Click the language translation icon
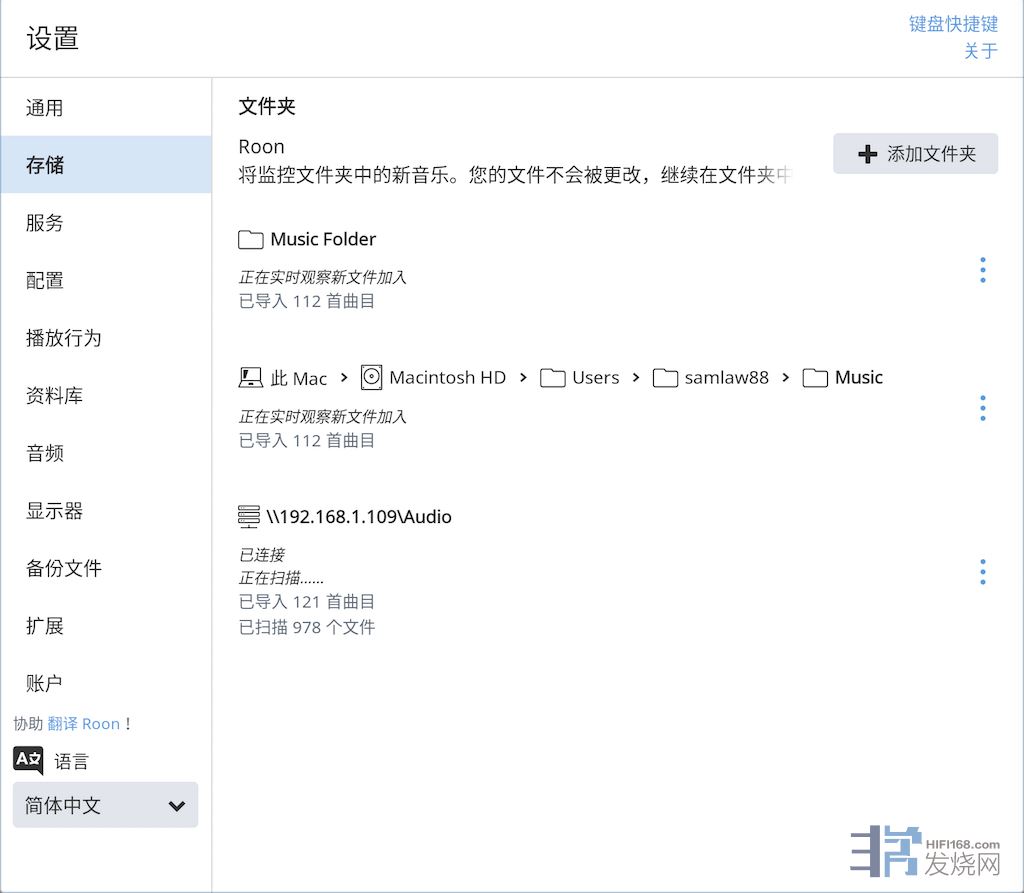1024x893 pixels. click(x=28, y=760)
